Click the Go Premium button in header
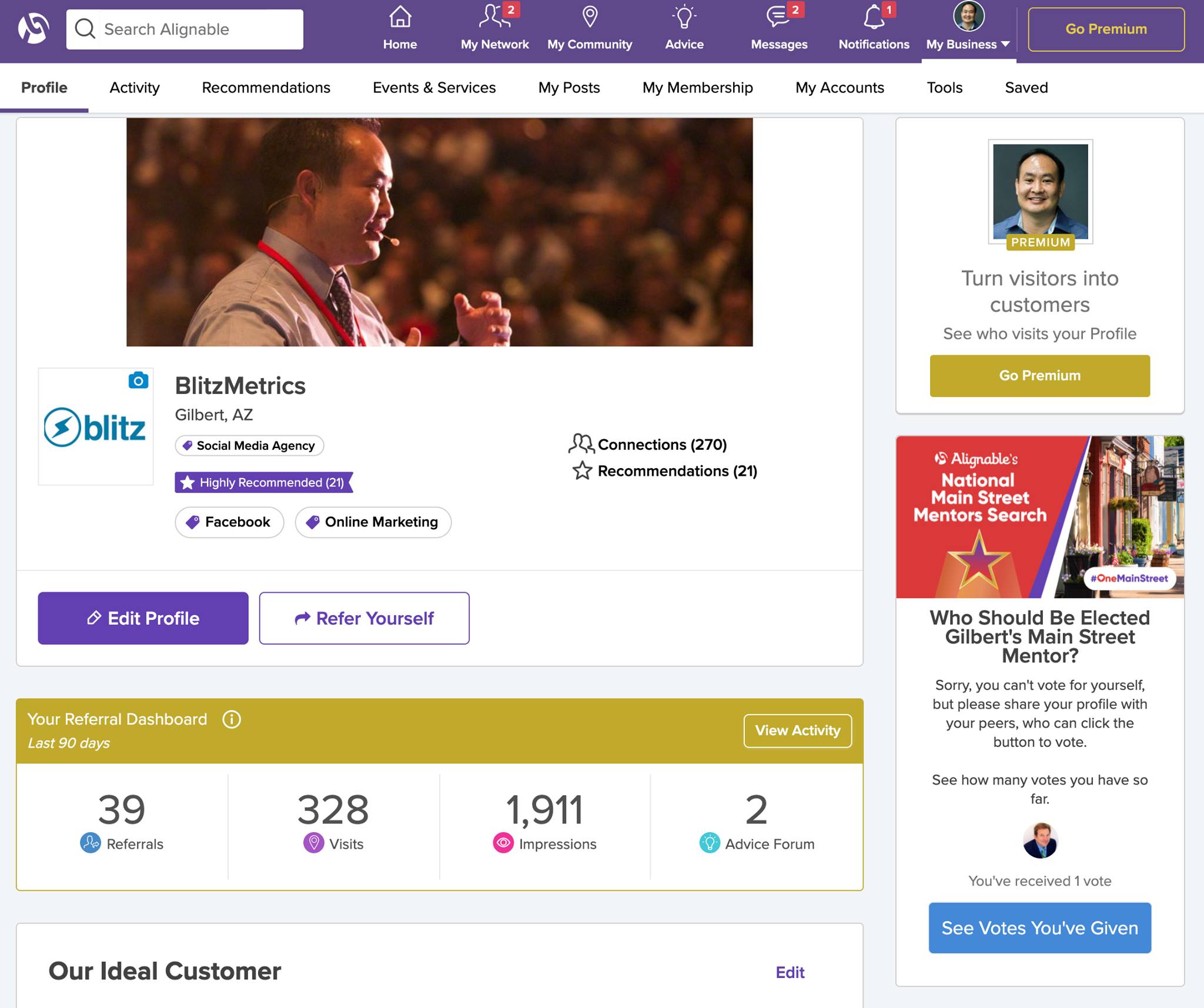Viewport: 1204px width, 1008px height. 1106,29
